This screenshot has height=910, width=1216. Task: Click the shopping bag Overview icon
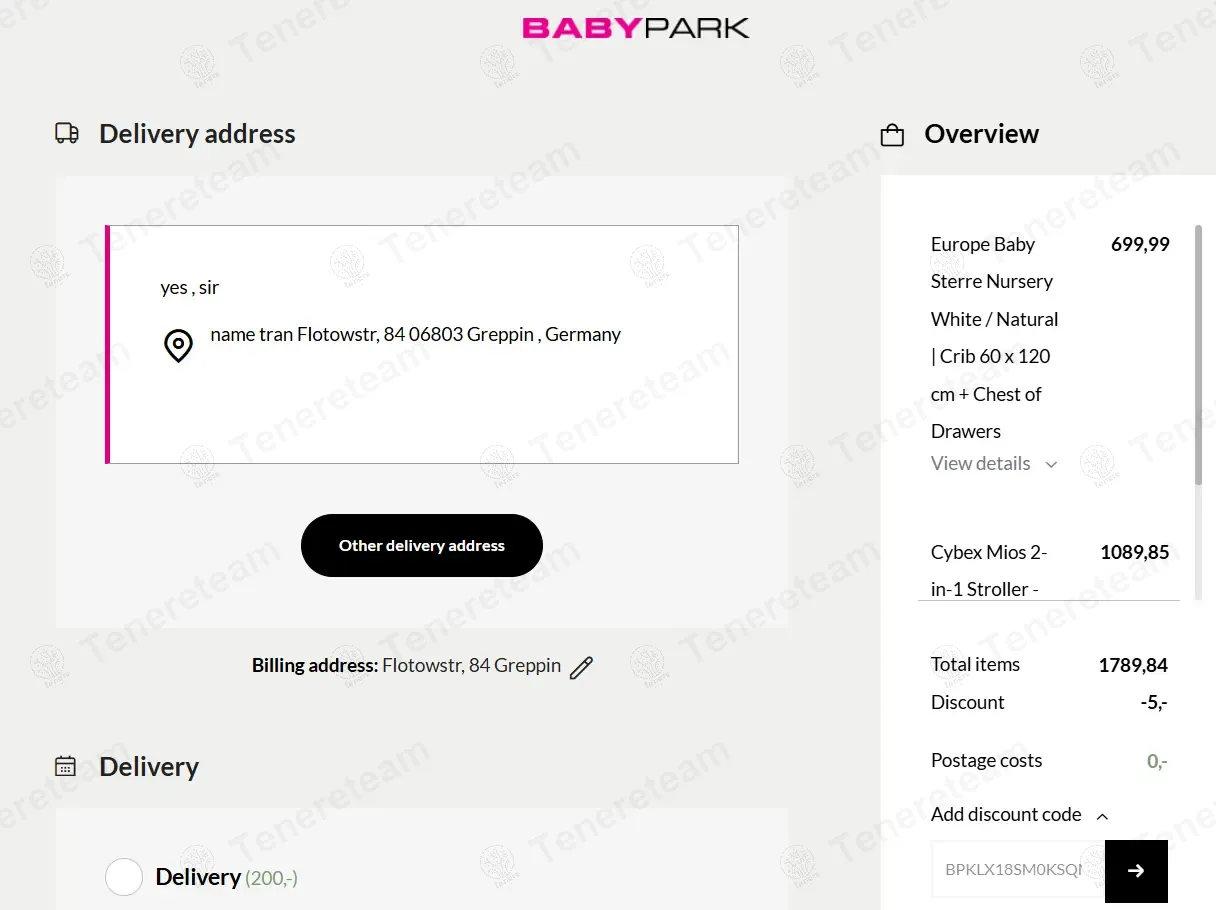[x=892, y=135]
